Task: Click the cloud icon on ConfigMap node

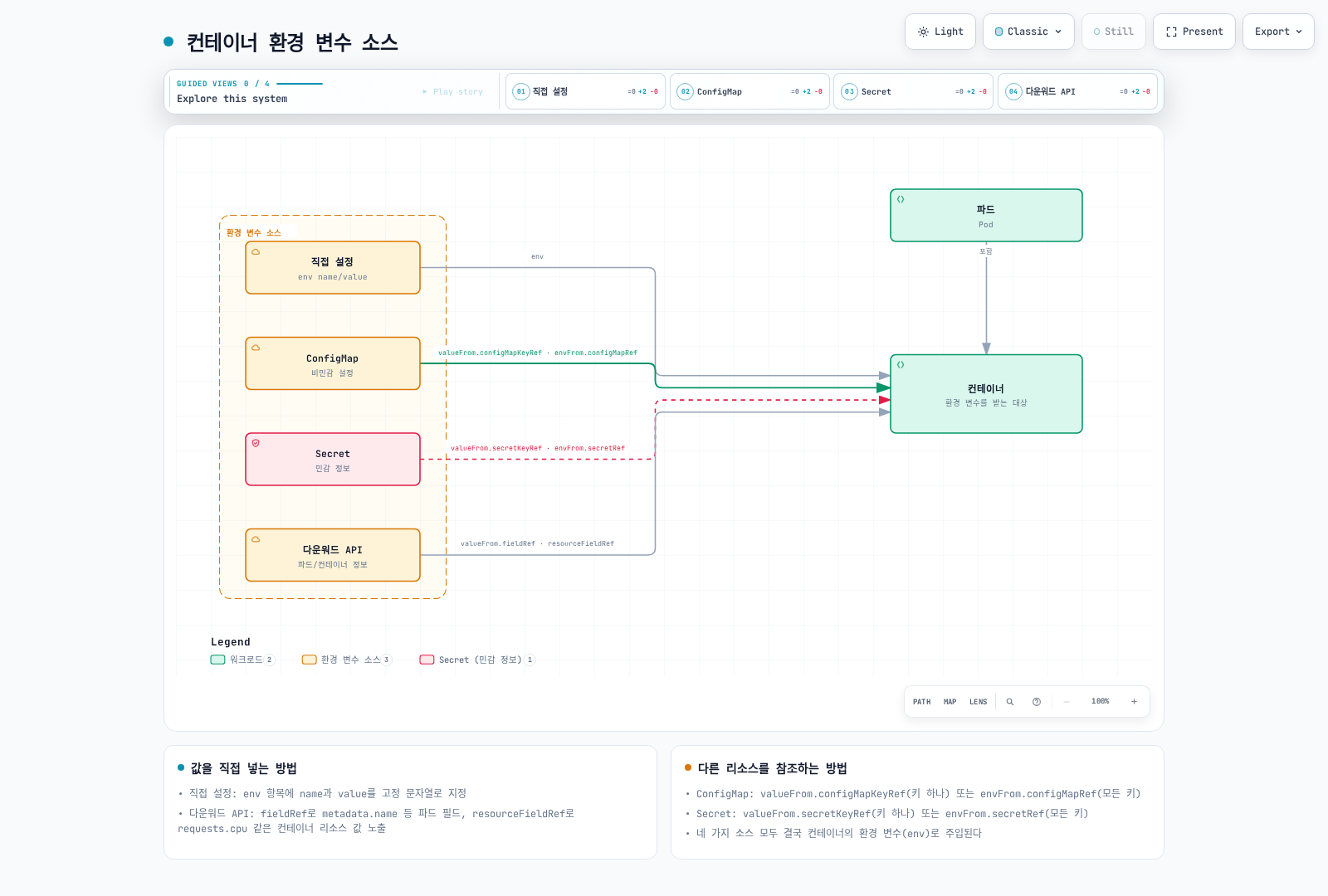Action: click(x=256, y=348)
